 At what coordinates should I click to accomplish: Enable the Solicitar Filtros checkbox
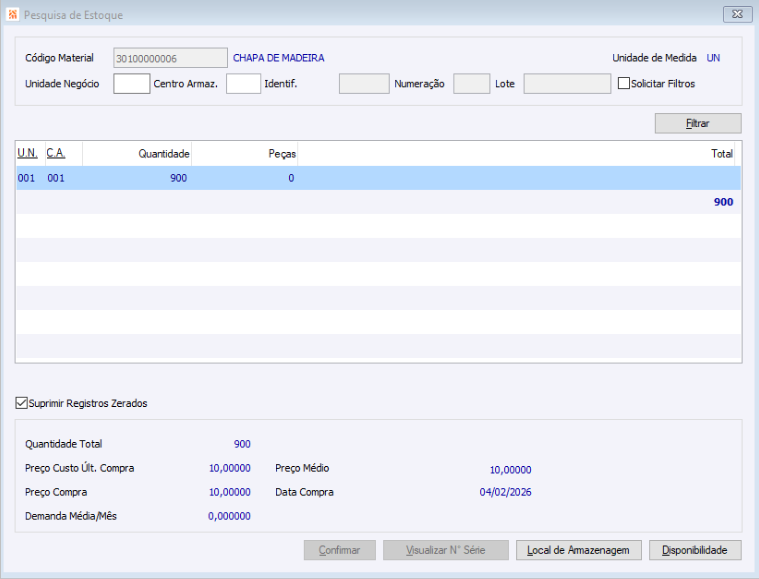click(x=623, y=83)
